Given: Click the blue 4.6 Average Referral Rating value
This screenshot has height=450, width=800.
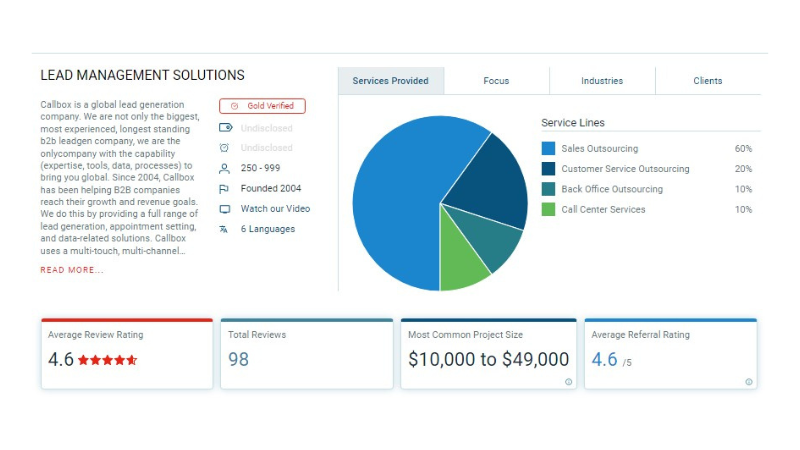Looking at the screenshot, I should point(604,359).
